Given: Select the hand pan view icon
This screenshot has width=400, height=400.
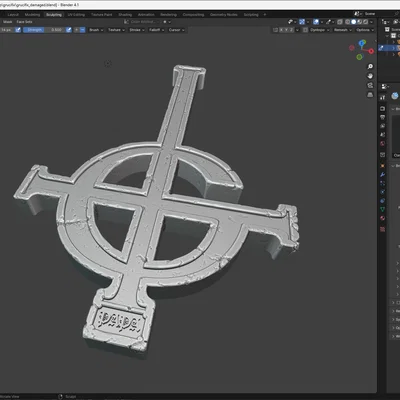Looking at the screenshot, I should point(370,76).
